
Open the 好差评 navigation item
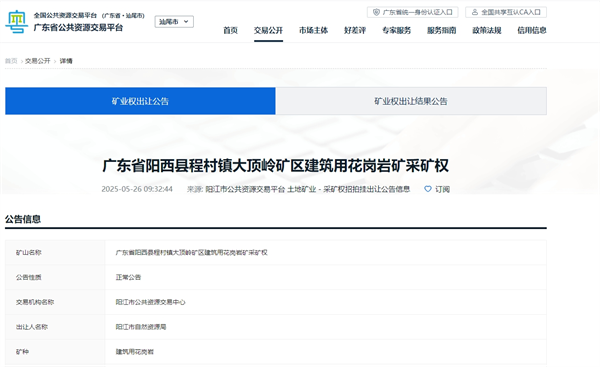click(355, 30)
